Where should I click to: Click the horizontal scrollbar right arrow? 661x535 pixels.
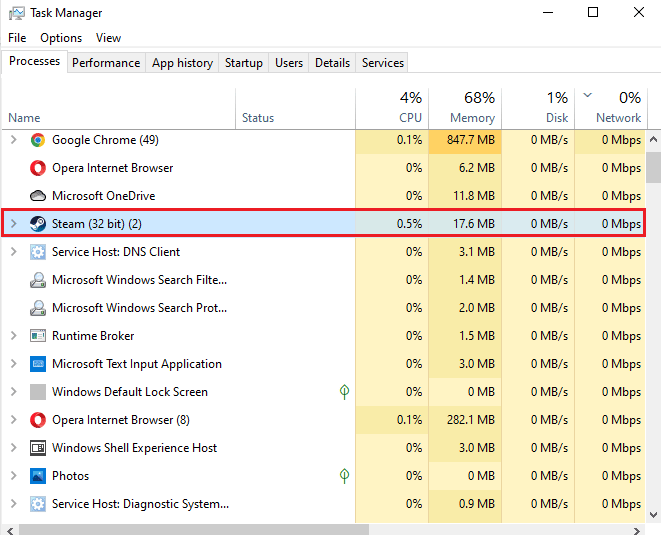pyautogui.click(x=637, y=530)
